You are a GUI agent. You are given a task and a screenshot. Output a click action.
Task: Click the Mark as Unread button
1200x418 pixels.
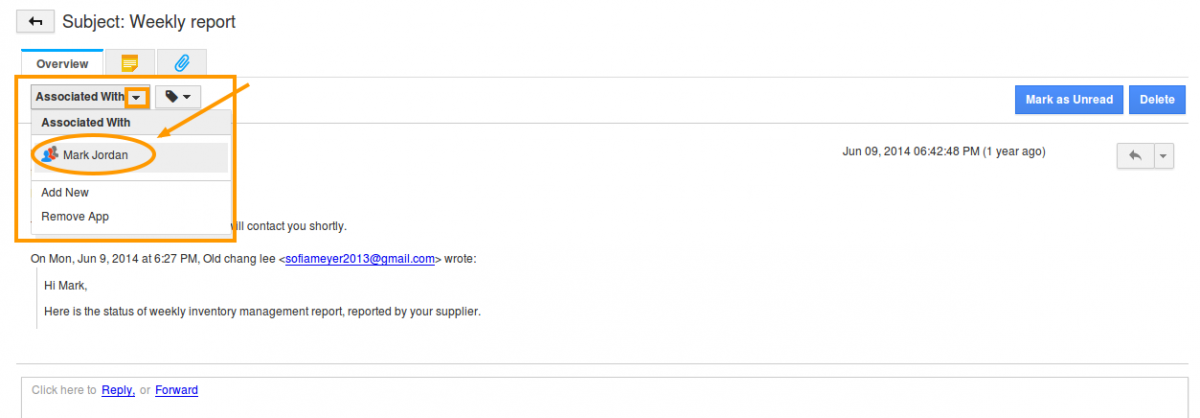click(x=1069, y=99)
